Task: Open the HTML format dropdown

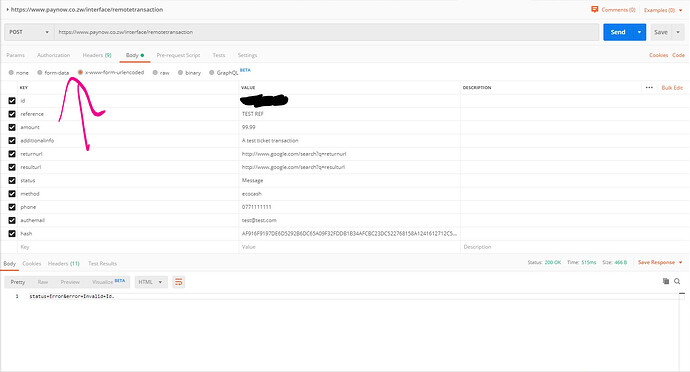Action: pos(151,282)
